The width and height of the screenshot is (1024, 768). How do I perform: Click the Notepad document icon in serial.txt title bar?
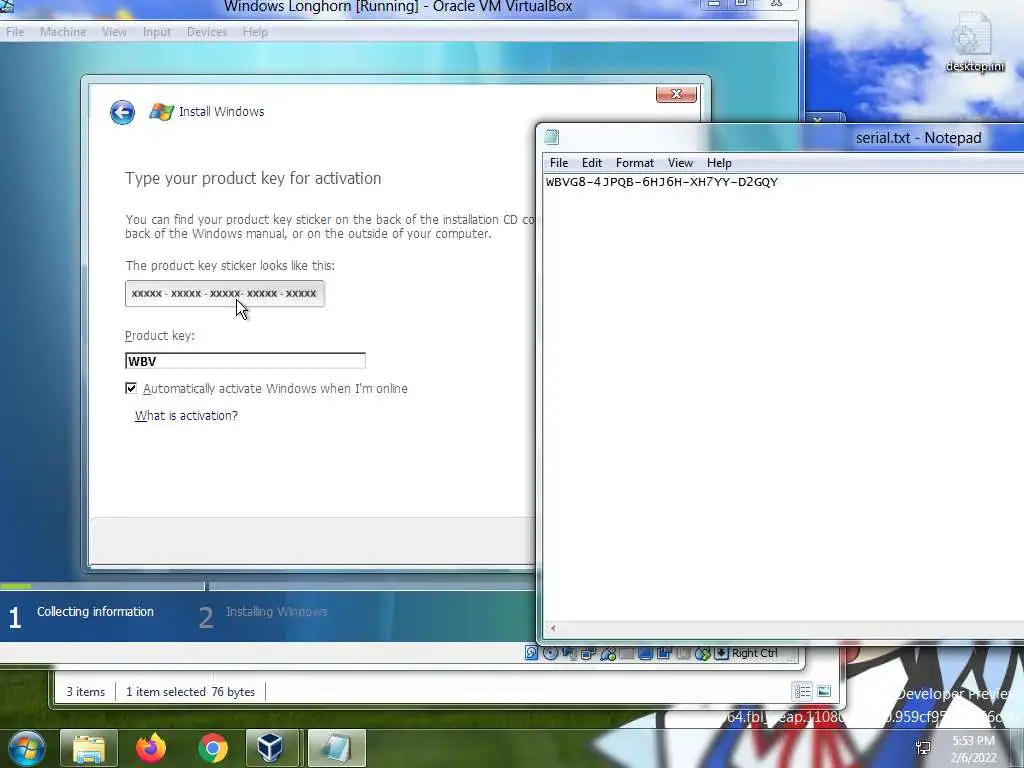point(552,136)
